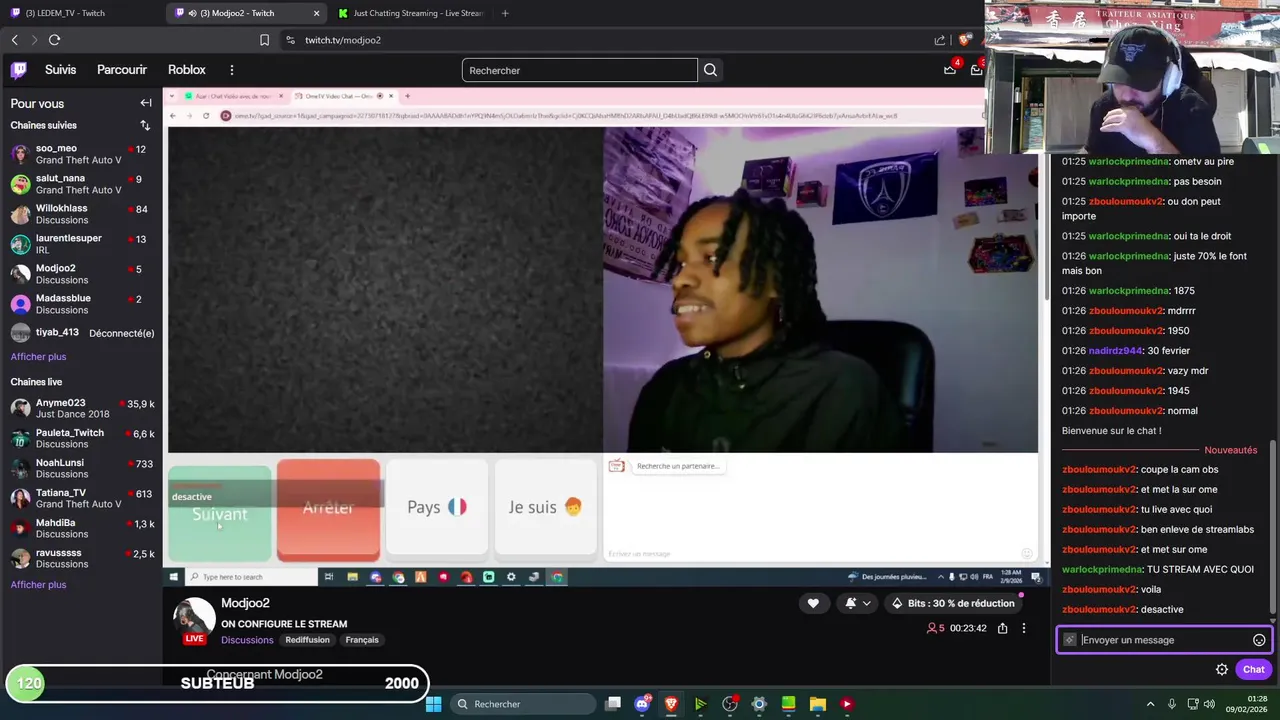Open a new browser tab
The width and height of the screenshot is (1280, 720).
point(505,13)
